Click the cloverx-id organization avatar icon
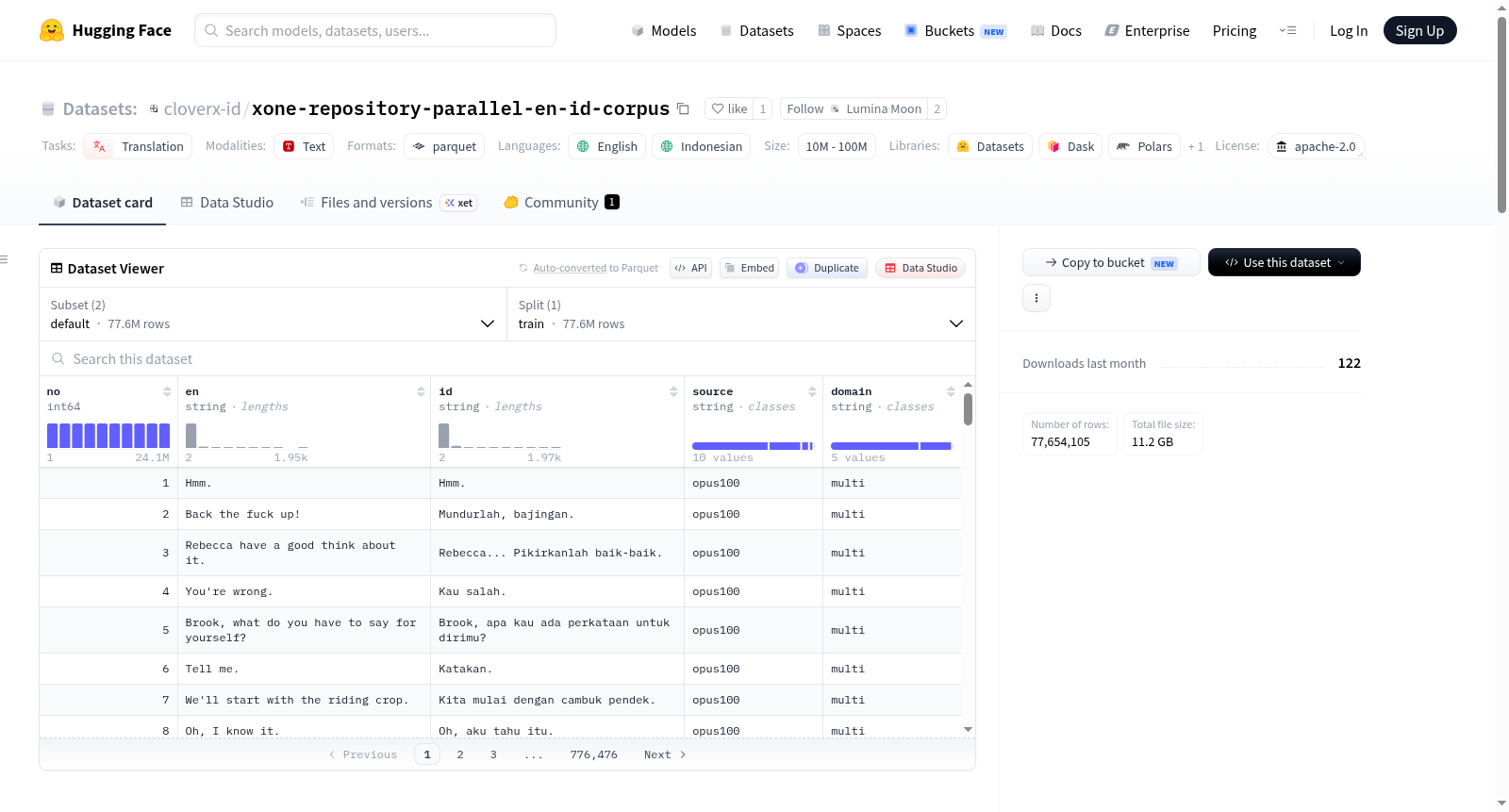 coord(154,108)
